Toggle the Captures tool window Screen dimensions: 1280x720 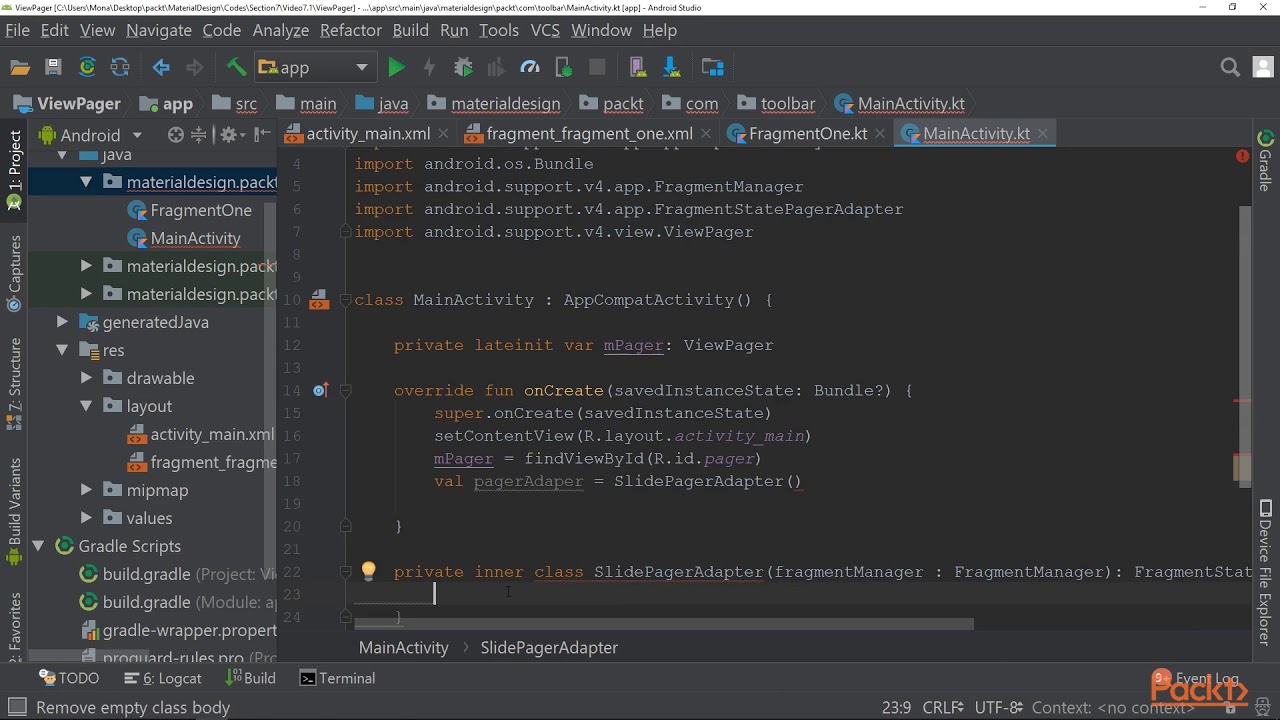(14, 272)
